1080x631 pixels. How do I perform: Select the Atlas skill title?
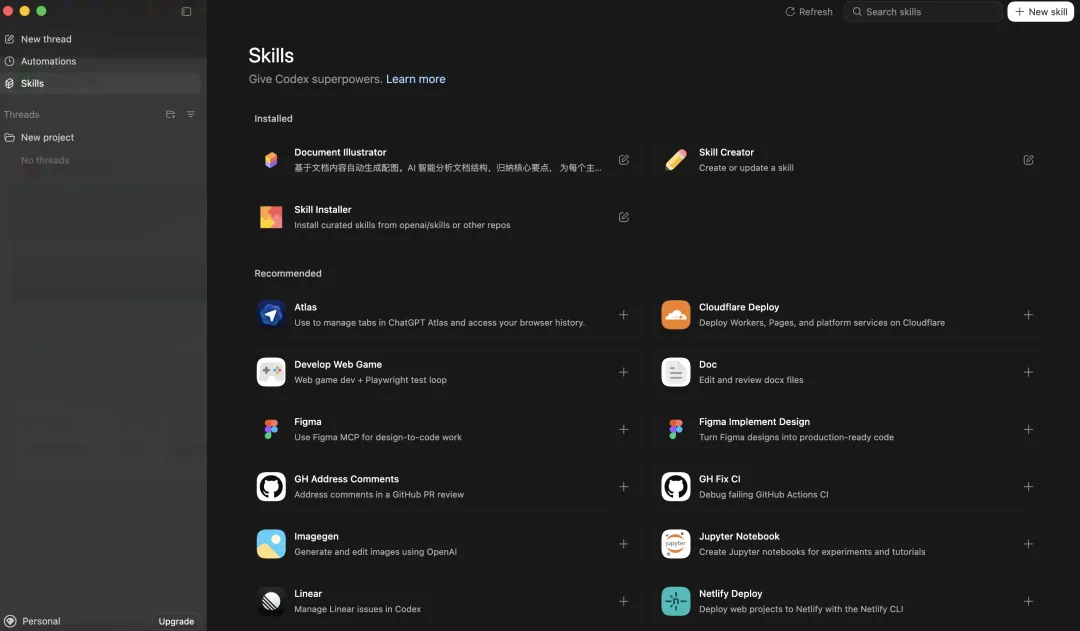tap(305, 307)
